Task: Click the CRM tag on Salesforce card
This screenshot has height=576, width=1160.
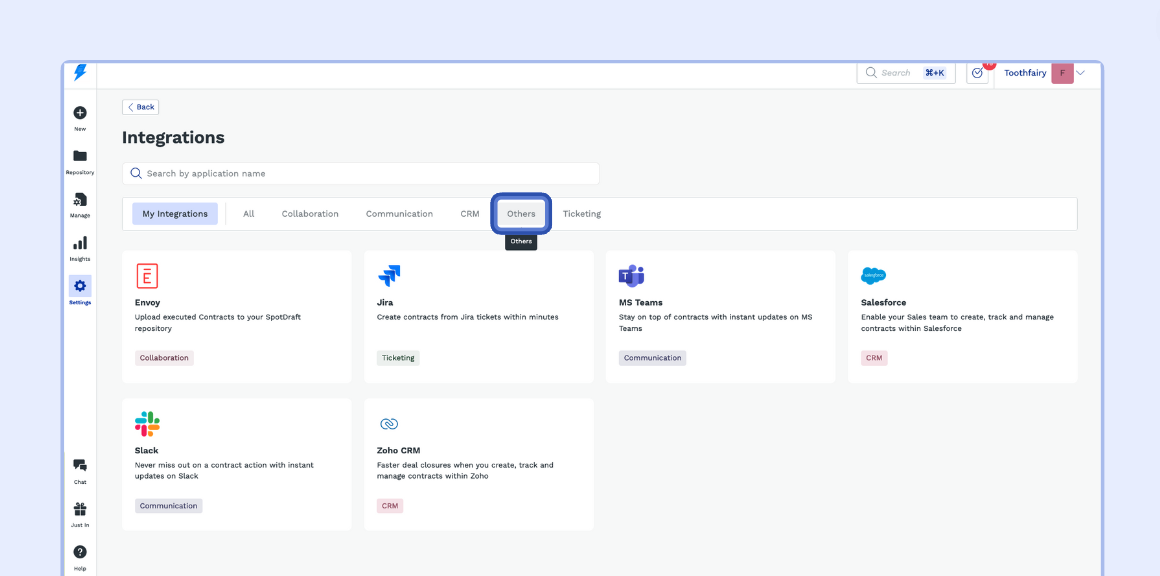Action: 874,358
